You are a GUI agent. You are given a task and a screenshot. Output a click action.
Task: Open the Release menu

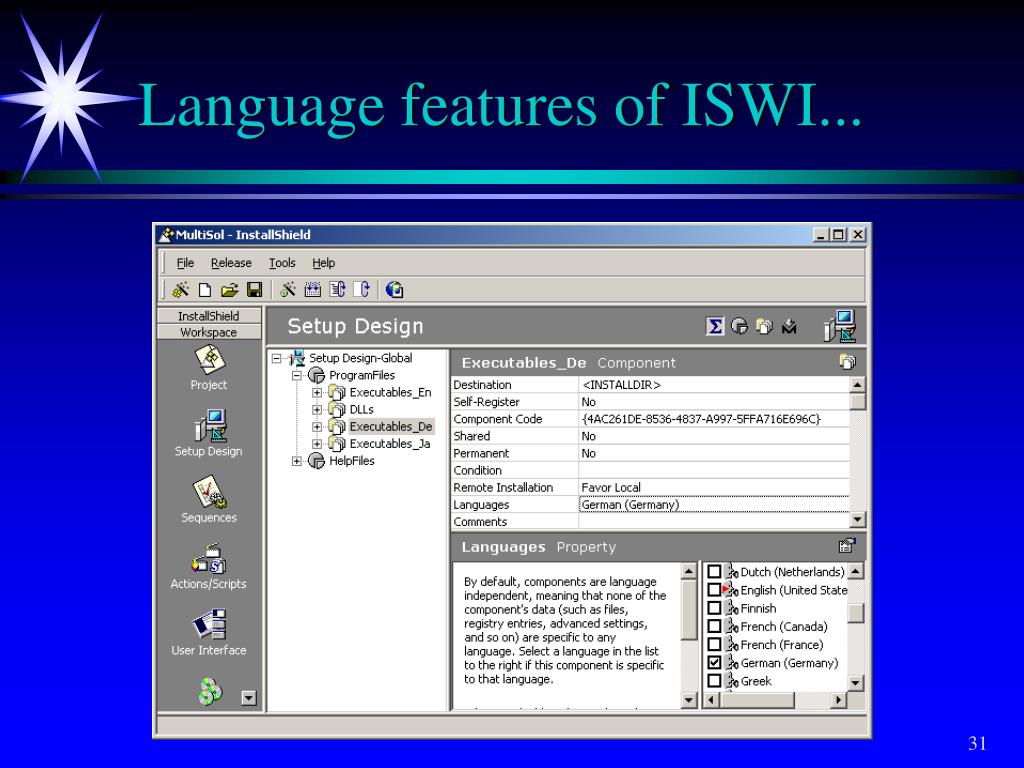pos(231,263)
